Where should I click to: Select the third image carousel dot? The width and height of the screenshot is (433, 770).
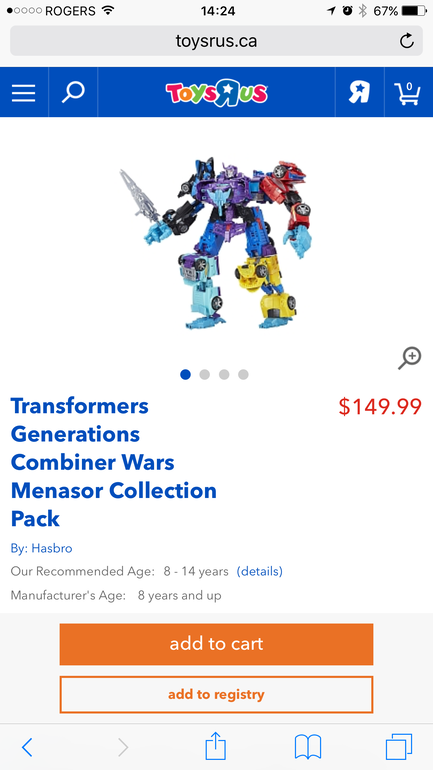point(224,375)
